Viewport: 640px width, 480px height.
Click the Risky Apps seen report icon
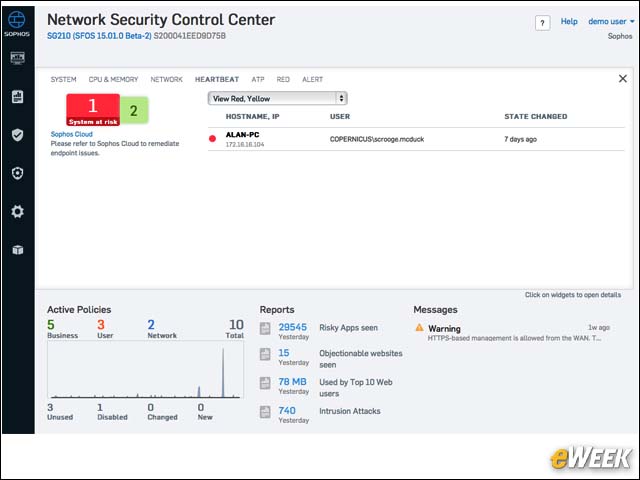coord(265,328)
